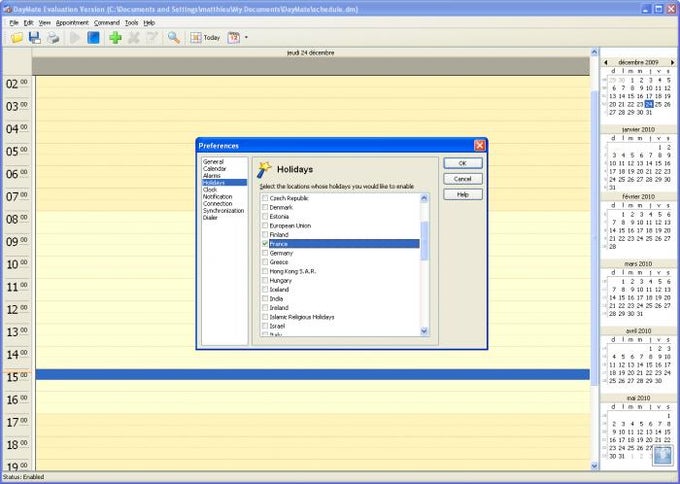Select Calendar in the preferences list
This screenshot has width=680, height=484.
[x=214, y=169]
